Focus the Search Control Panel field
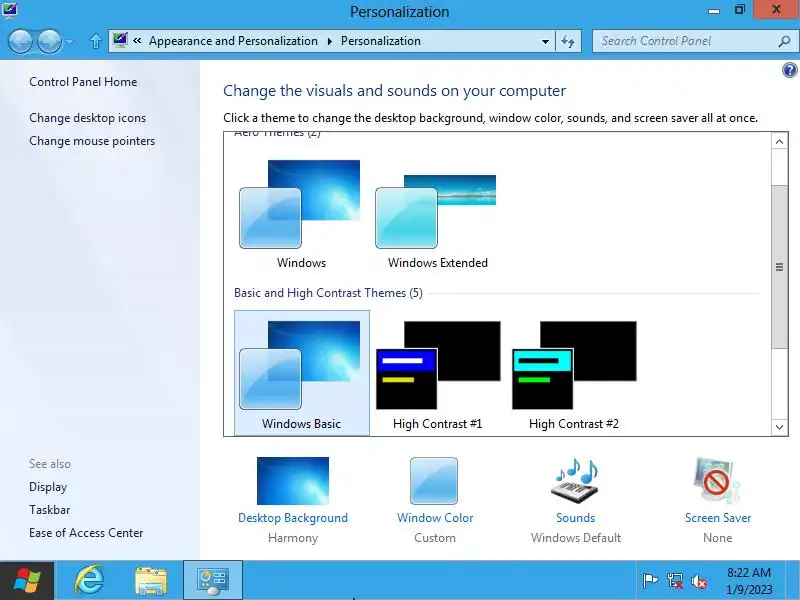The height and width of the screenshot is (600, 800). point(684,41)
